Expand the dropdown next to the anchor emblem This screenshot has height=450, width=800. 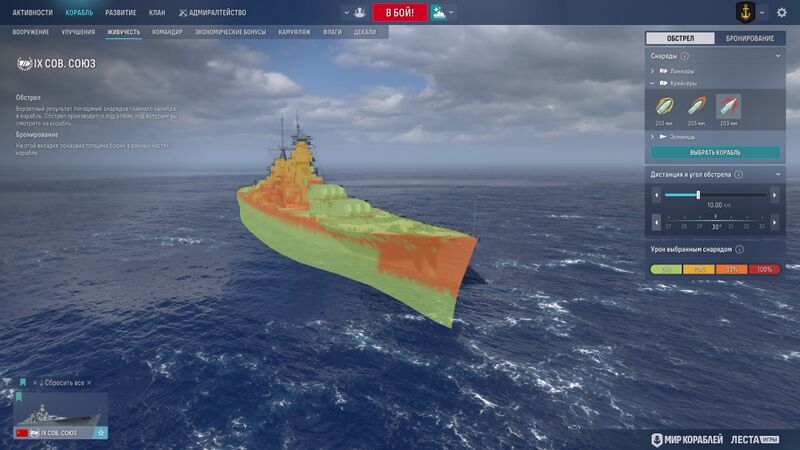pos(762,12)
